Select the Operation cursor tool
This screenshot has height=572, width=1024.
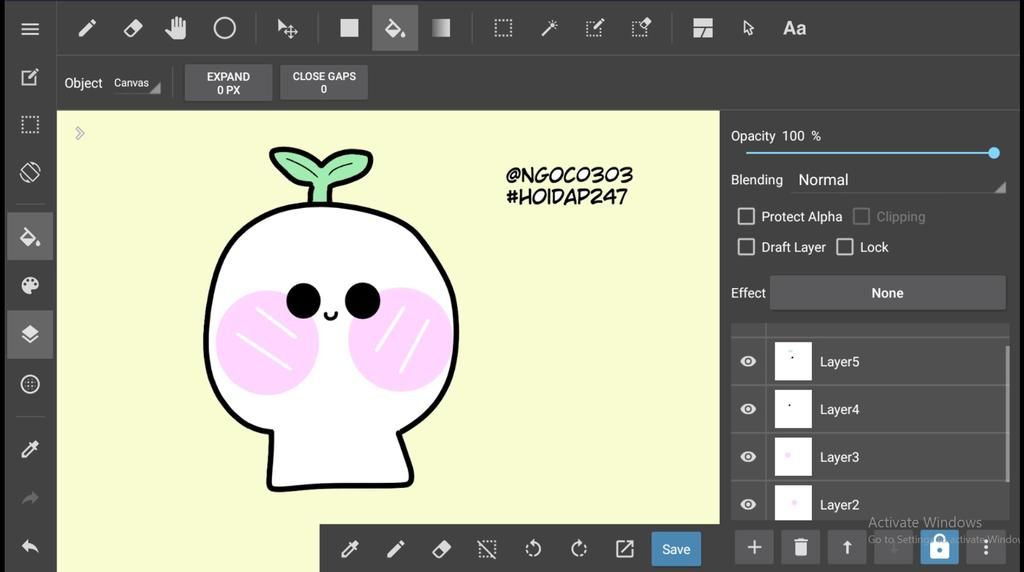[748, 28]
